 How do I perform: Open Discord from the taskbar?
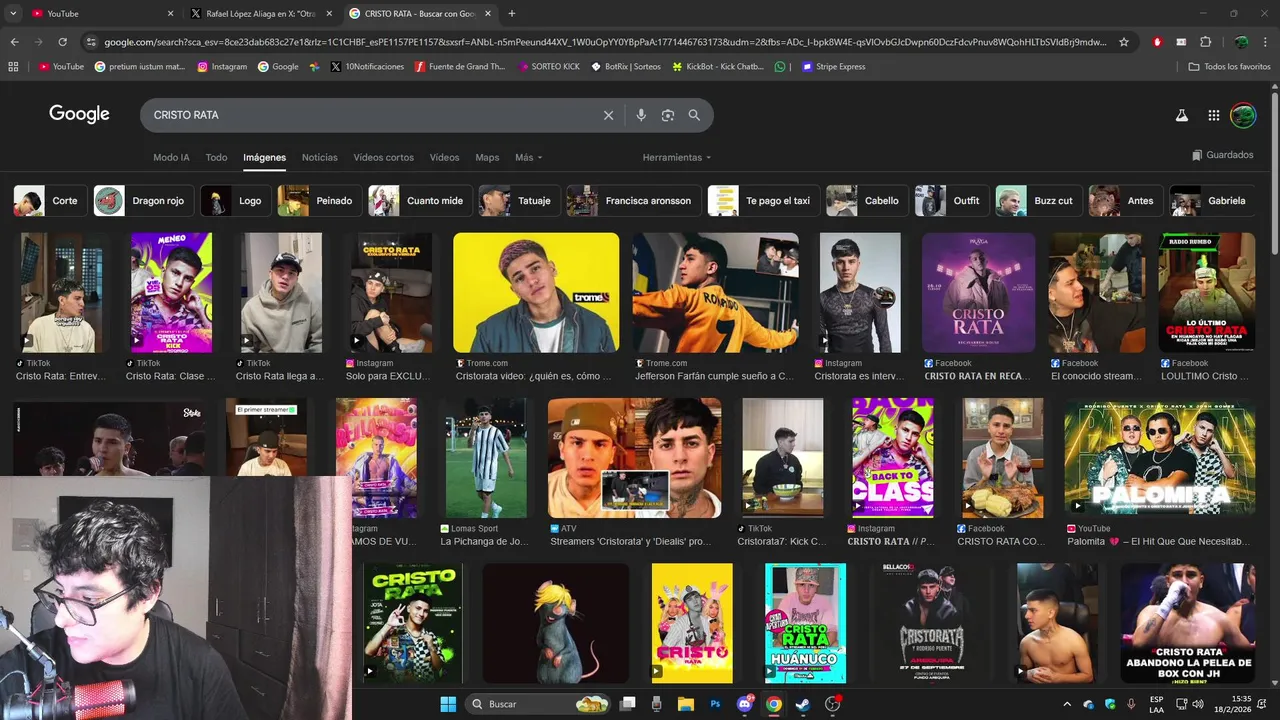(744, 704)
